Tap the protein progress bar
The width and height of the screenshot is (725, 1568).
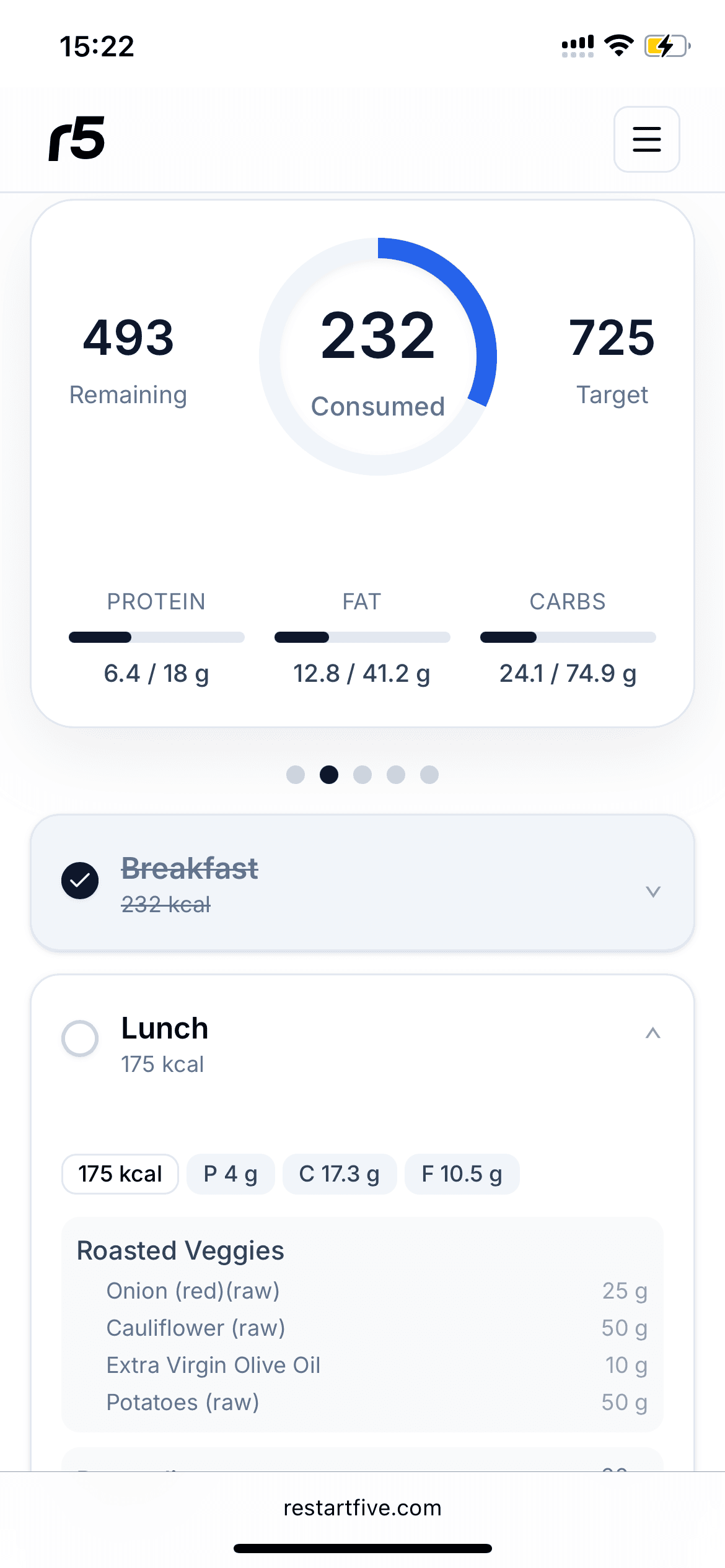click(156, 637)
